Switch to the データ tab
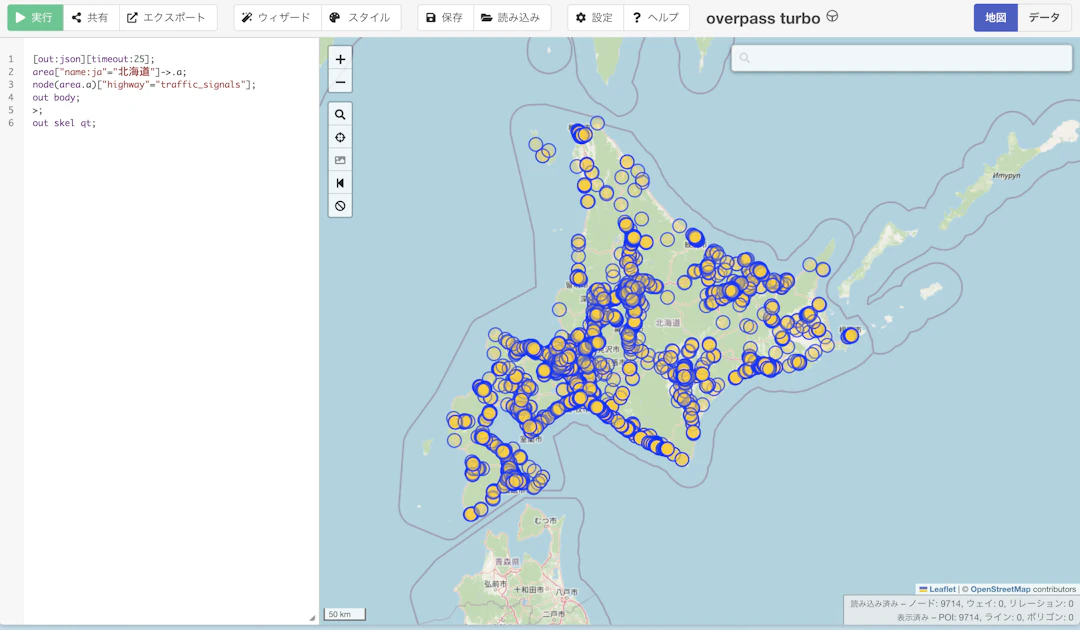This screenshot has height=630, width=1080. (1044, 18)
